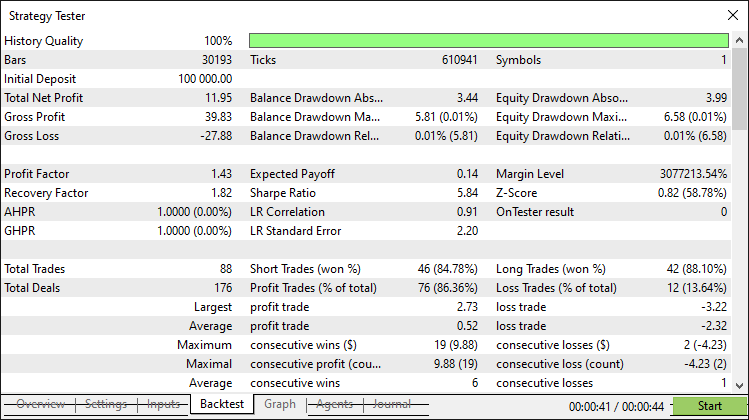749x420 pixels.
Task: Click the elapsed time counter 00:00:41
Action: [x=589, y=407]
